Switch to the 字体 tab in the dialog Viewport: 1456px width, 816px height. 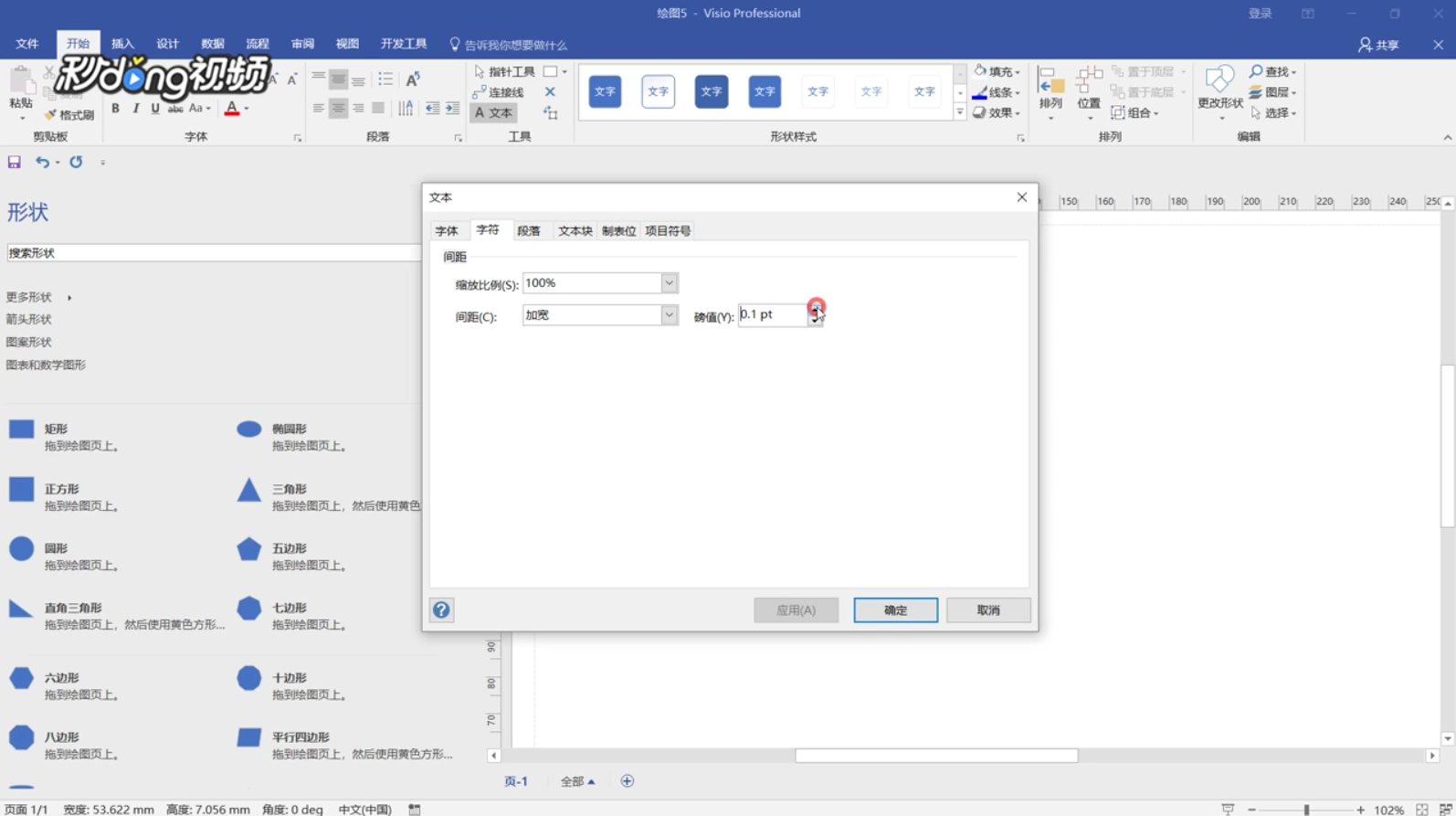[447, 231]
